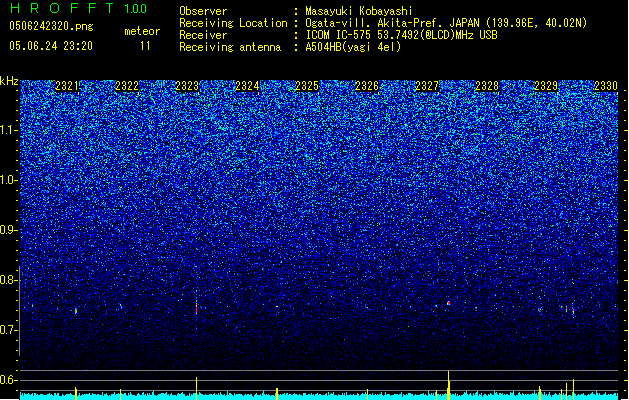This screenshot has height=400, width=629.
Task: Click the 2329 time marker
Action: (546, 86)
